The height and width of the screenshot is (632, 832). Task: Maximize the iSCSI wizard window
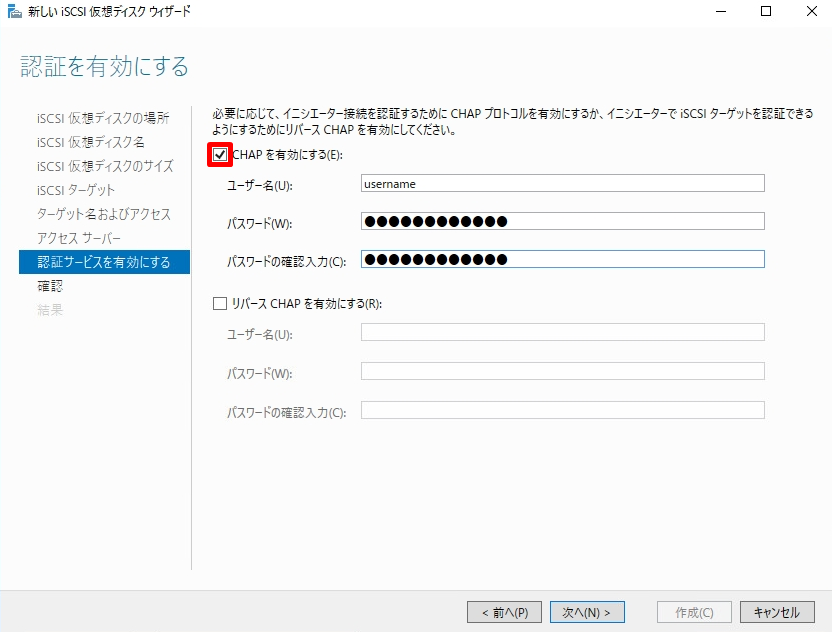(x=766, y=11)
